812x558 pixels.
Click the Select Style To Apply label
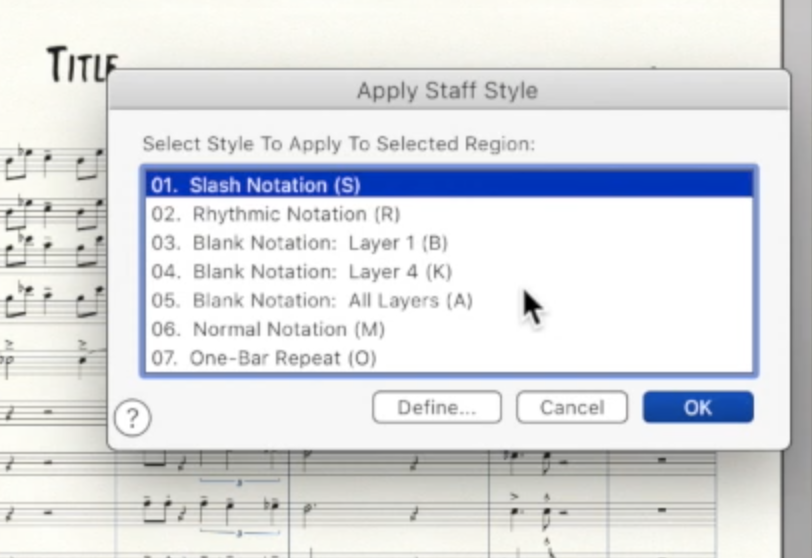click(x=339, y=143)
